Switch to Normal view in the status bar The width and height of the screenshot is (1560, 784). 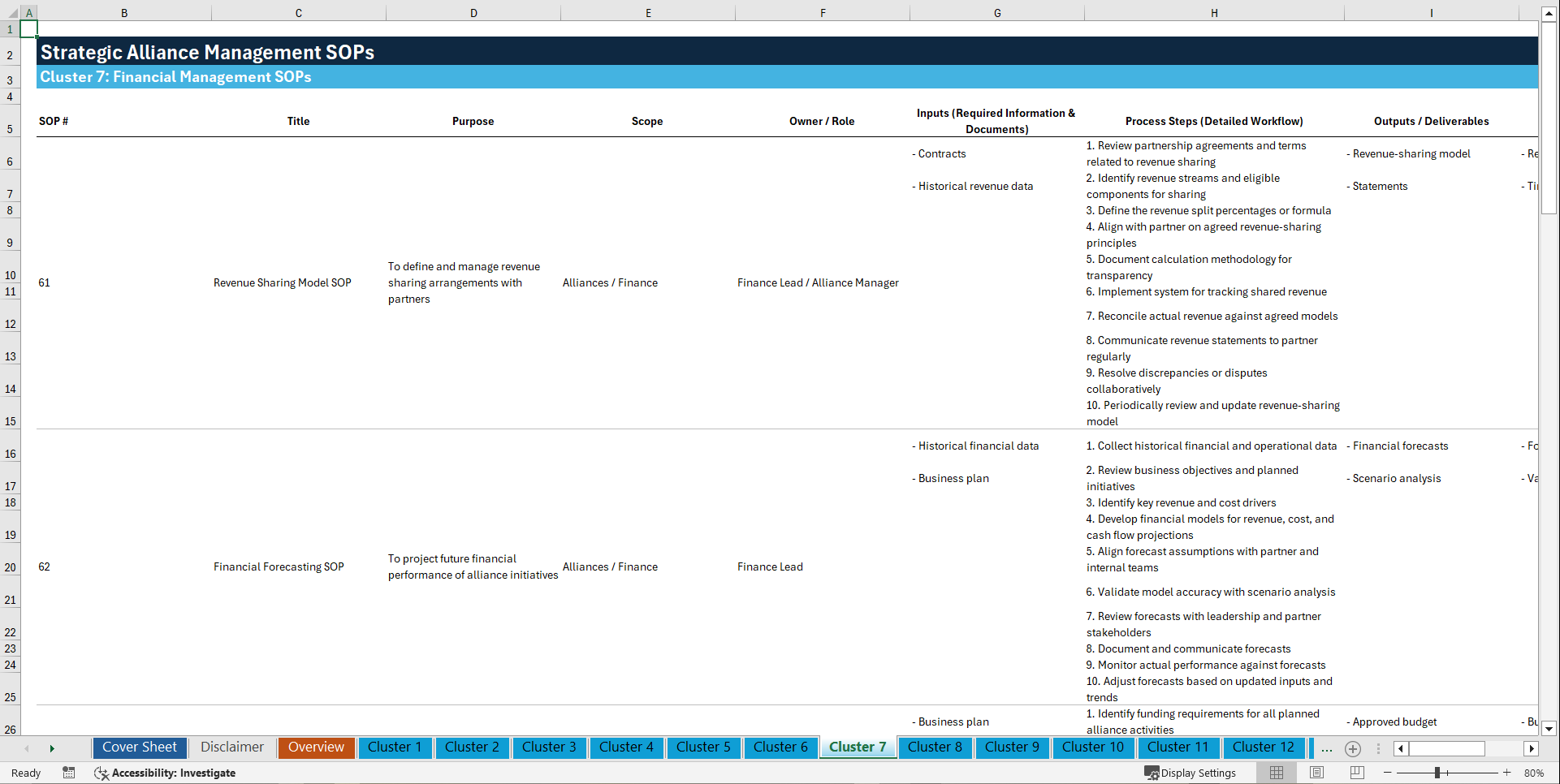(1276, 773)
